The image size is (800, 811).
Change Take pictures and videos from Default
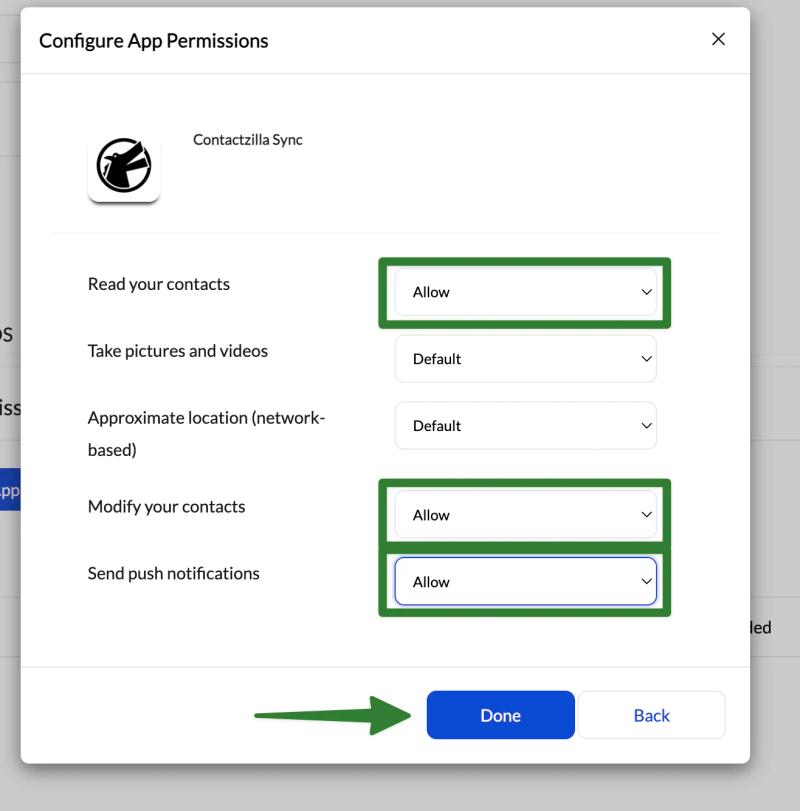click(525, 358)
